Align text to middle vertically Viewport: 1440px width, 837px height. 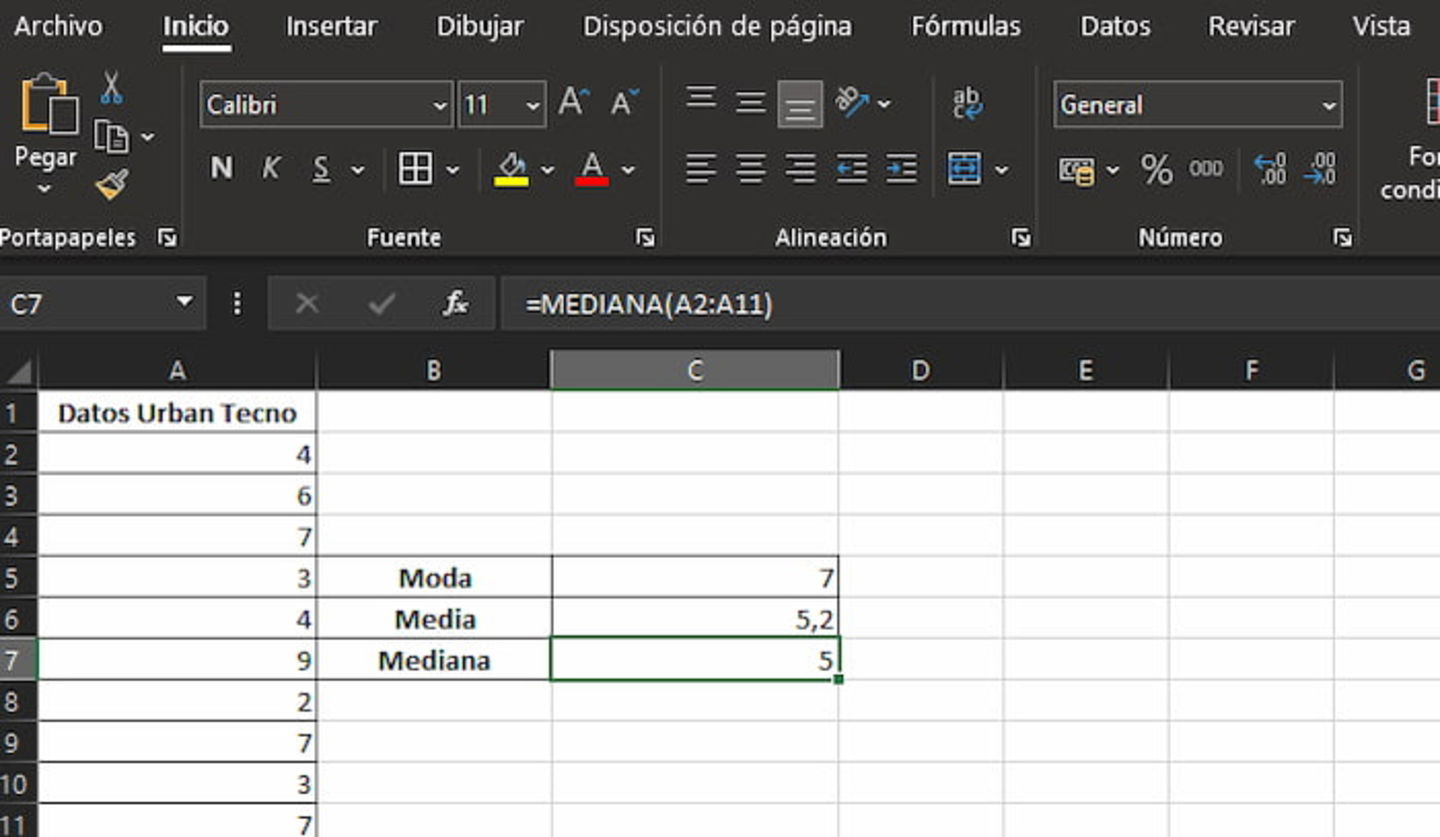(x=750, y=102)
